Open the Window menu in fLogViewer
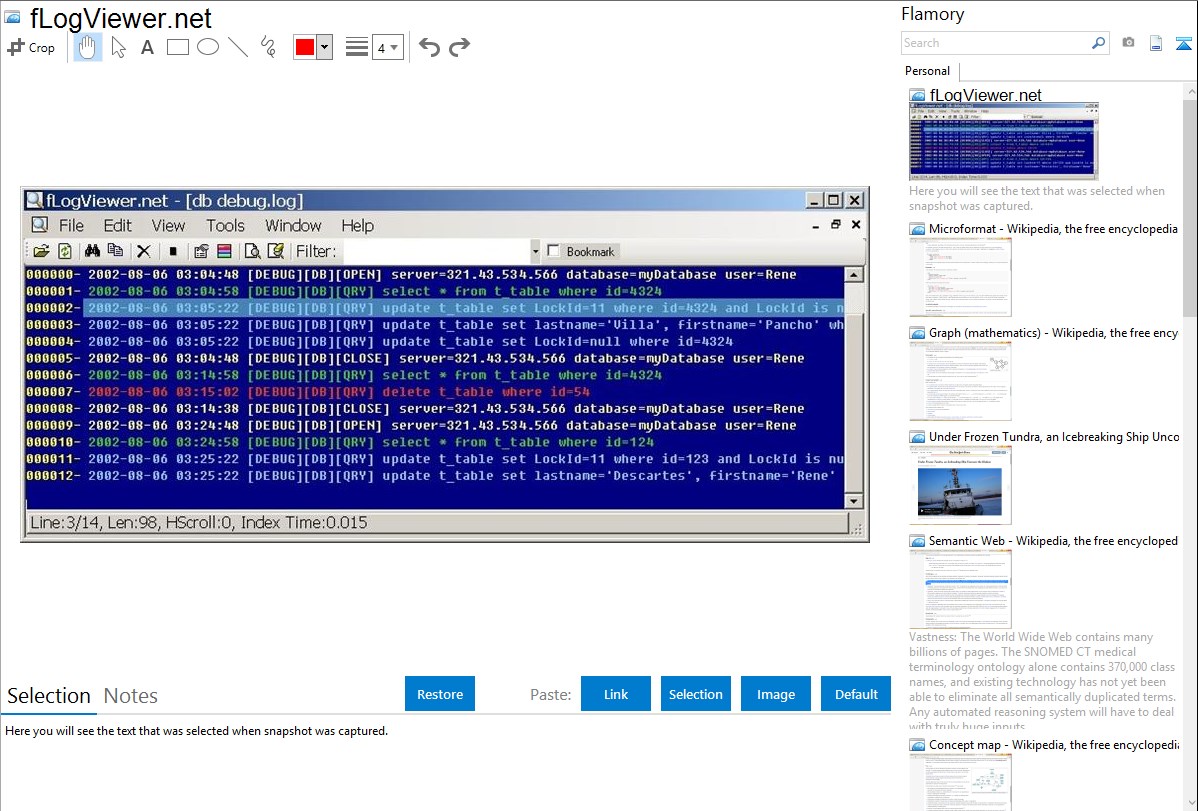The height and width of the screenshot is (811, 1198). click(x=293, y=225)
